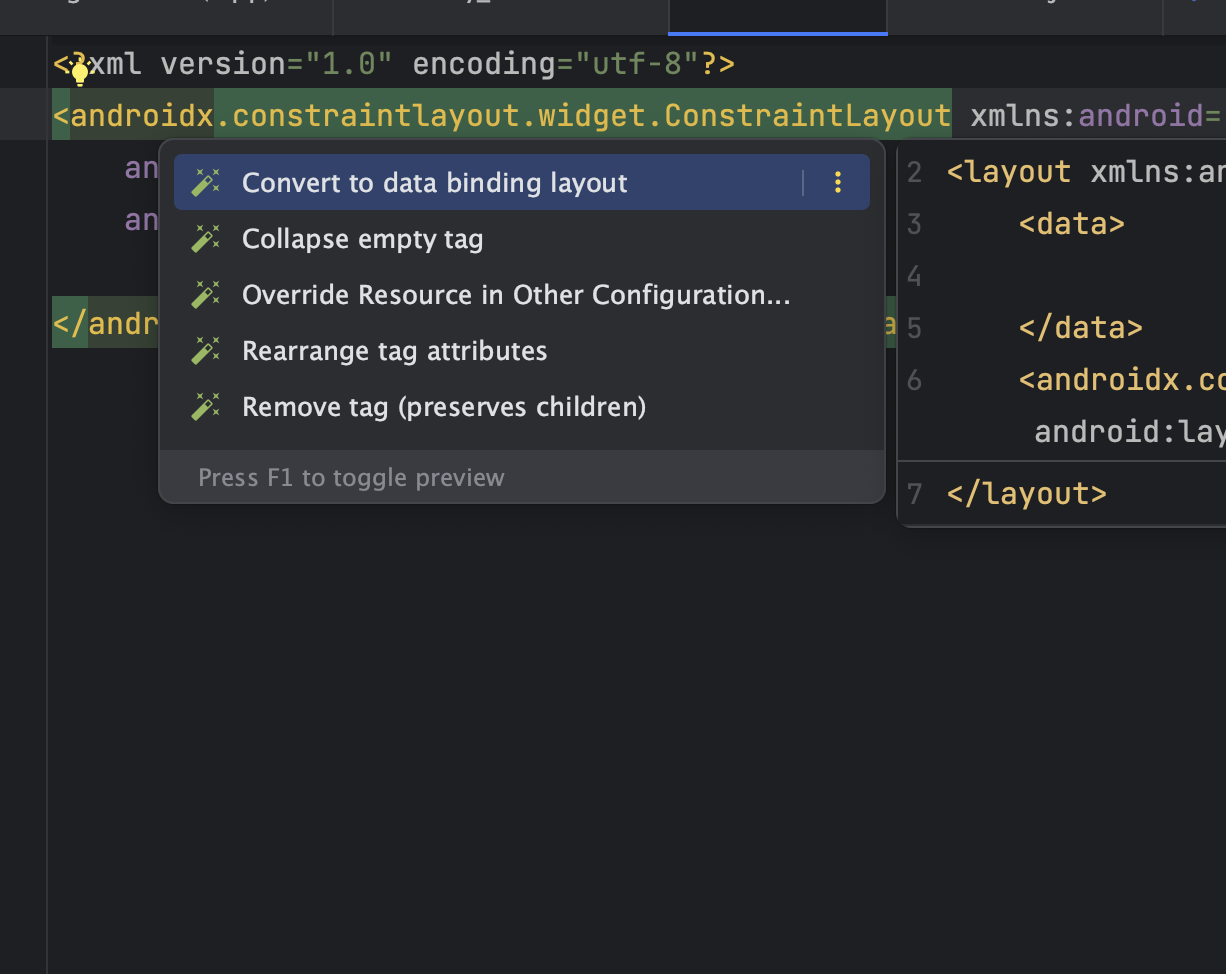Choose Rearrange tag attributes

[x=394, y=351]
